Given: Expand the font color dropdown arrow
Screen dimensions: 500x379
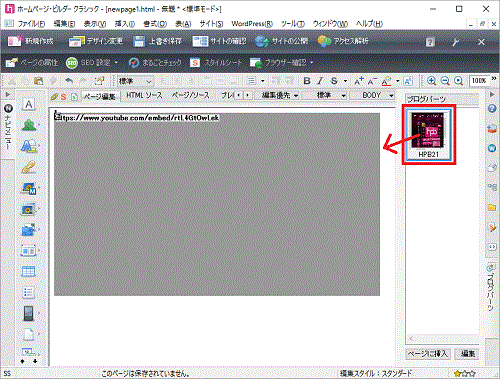Looking at the screenshot, I should click(x=398, y=81).
